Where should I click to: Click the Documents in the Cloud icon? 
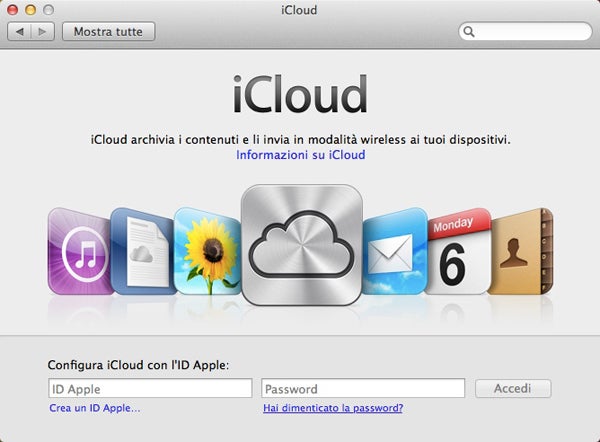coord(142,251)
